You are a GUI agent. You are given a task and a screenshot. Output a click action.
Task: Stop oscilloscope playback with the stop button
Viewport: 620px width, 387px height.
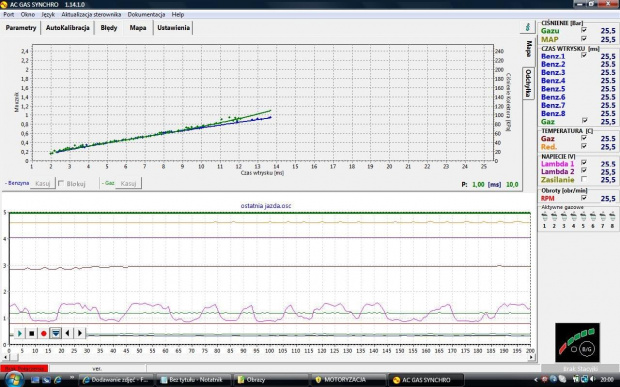click(32, 334)
